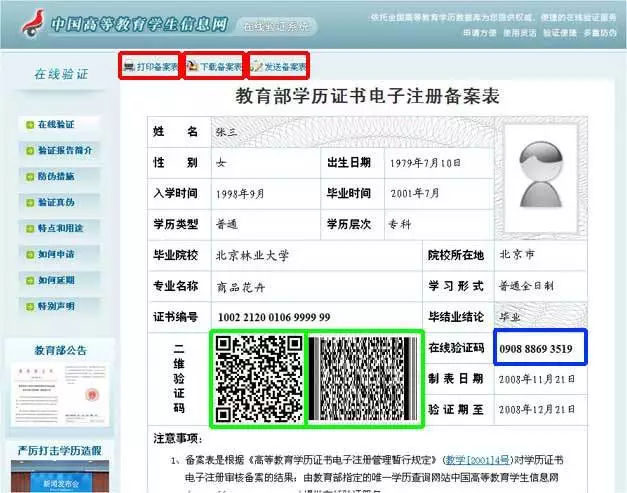Viewport: 627px width, 493px height.
Task: Click the green bullet beside 验证真伪
Action: pos(30,203)
